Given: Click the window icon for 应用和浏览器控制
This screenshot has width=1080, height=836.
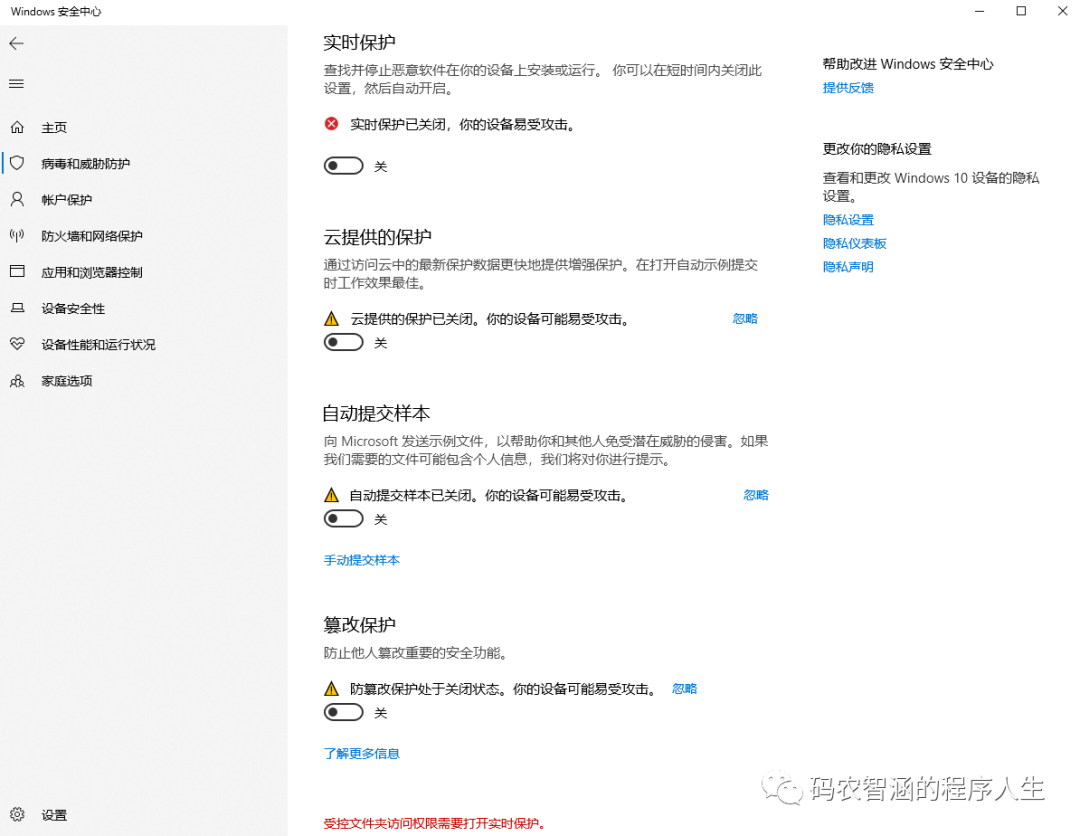Looking at the screenshot, I should pos(17,271).
